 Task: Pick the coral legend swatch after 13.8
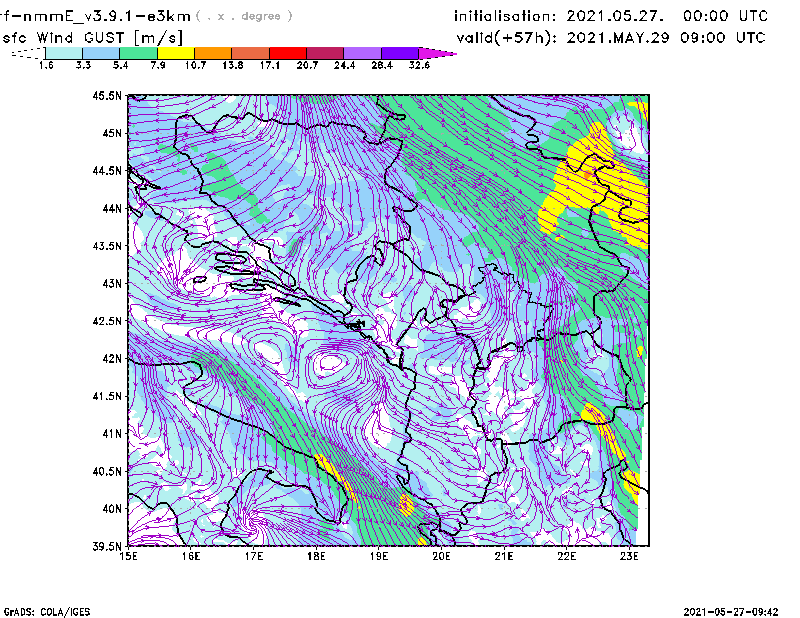tap(251, 53)
